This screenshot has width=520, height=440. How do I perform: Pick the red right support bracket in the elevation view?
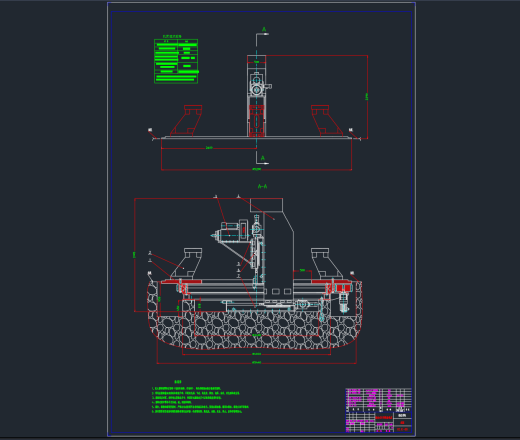(x=327, y=121)
